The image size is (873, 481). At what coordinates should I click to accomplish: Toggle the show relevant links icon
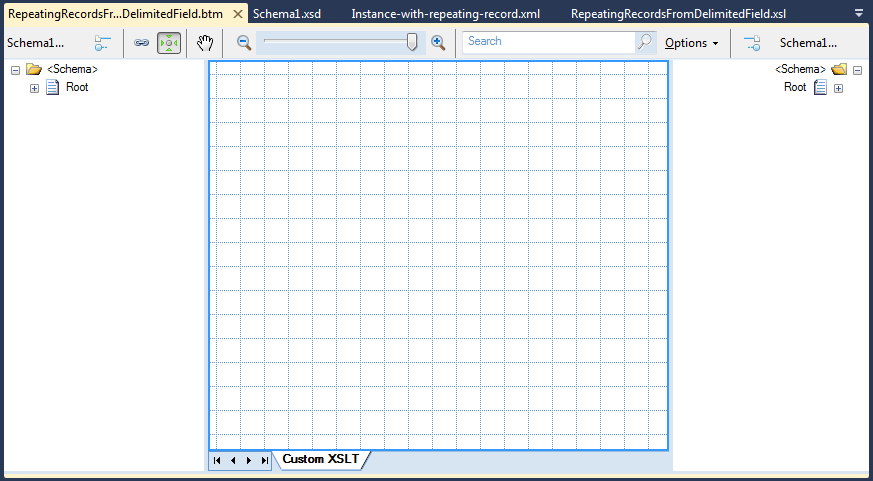pos(141,43)
